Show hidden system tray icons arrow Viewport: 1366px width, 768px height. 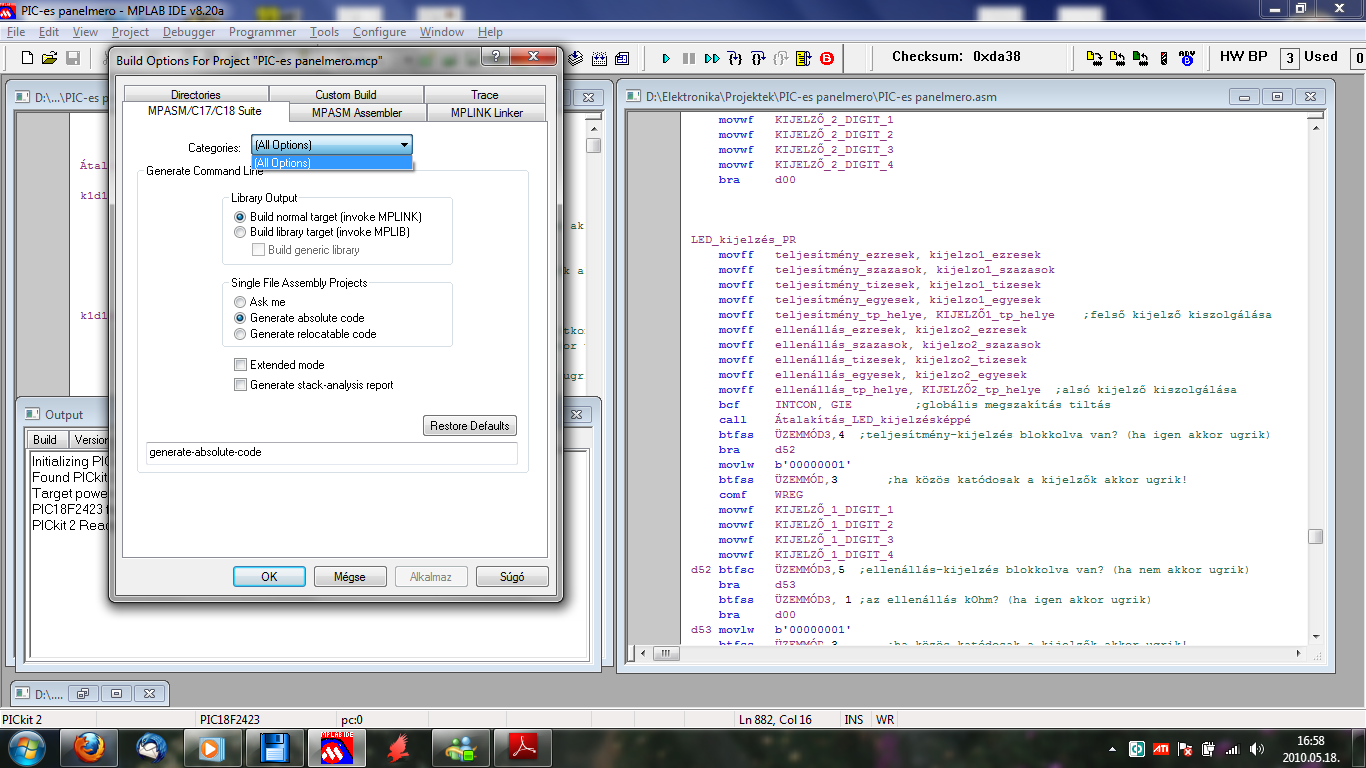click(x=1112, y=749)
